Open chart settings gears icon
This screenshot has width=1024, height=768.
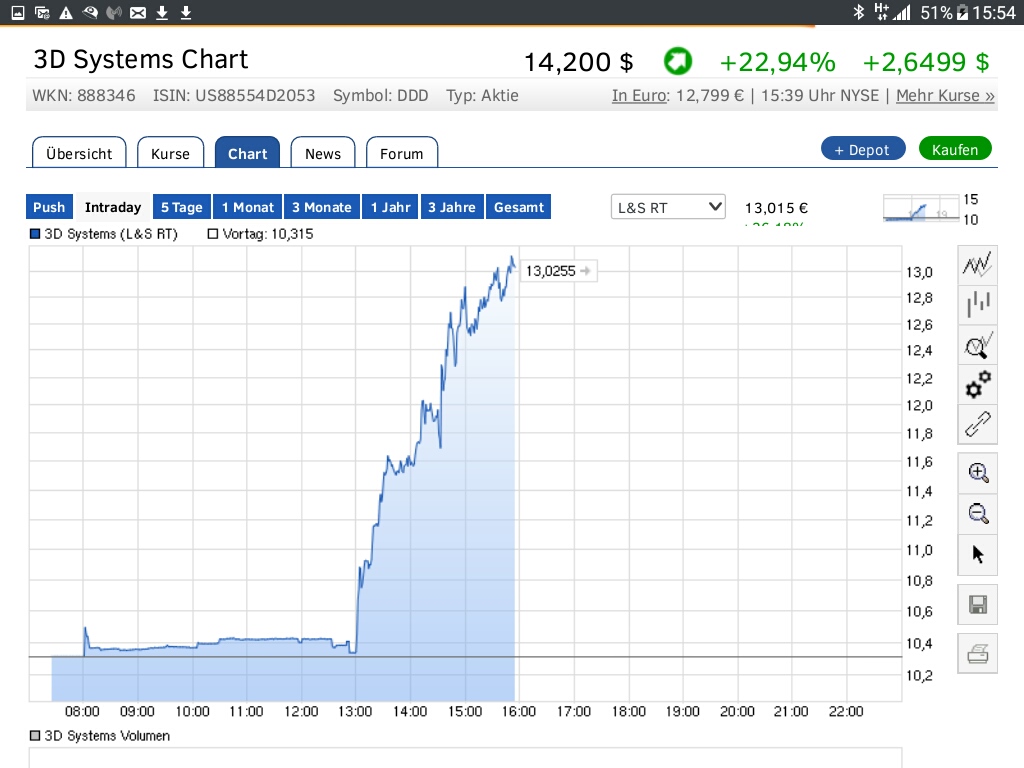[x=978, y=384]
